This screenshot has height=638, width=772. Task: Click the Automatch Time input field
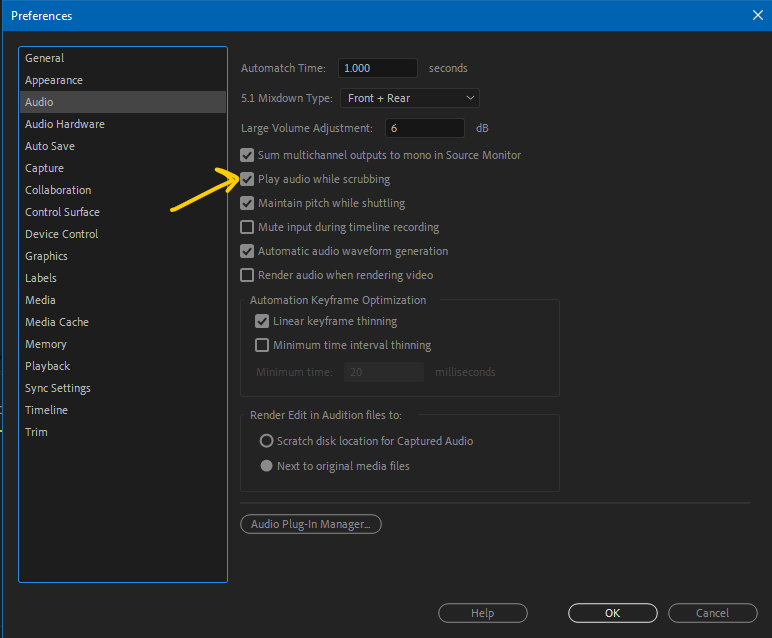coord(377,68)
